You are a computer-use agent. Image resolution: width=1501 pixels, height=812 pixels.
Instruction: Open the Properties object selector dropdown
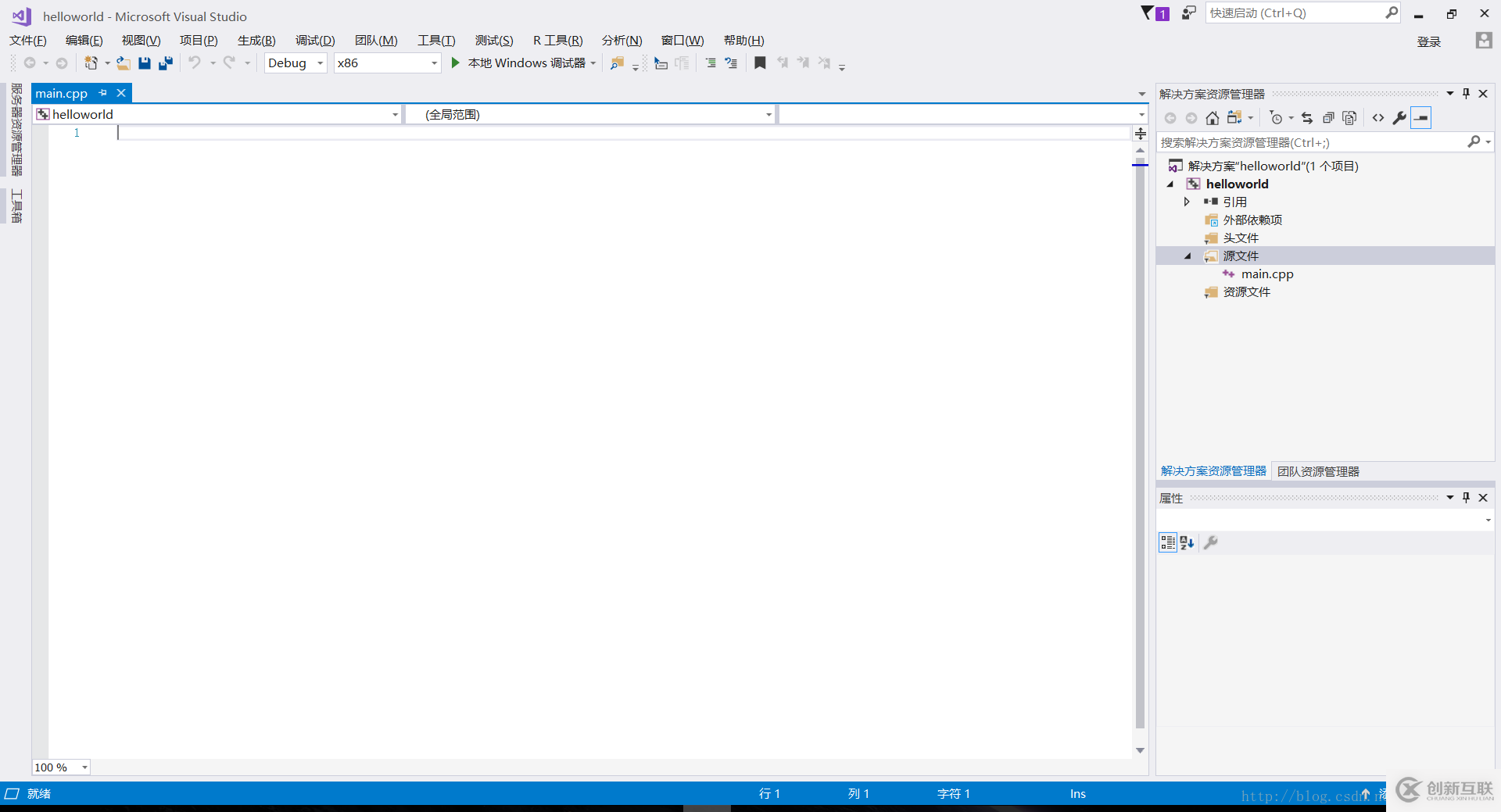1488,520
